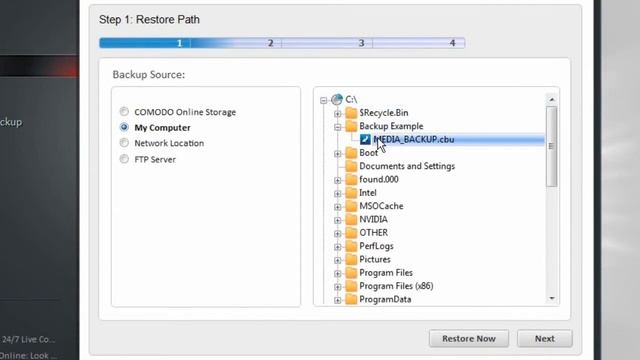640x360 pixels.
Task: Click the folder tree scrollbar thumb
Action: tap(551, 146)
